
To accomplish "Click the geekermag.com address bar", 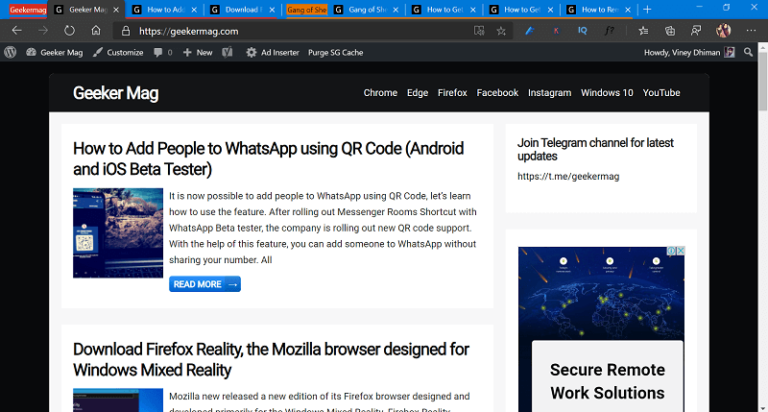I will pos(300,31).
